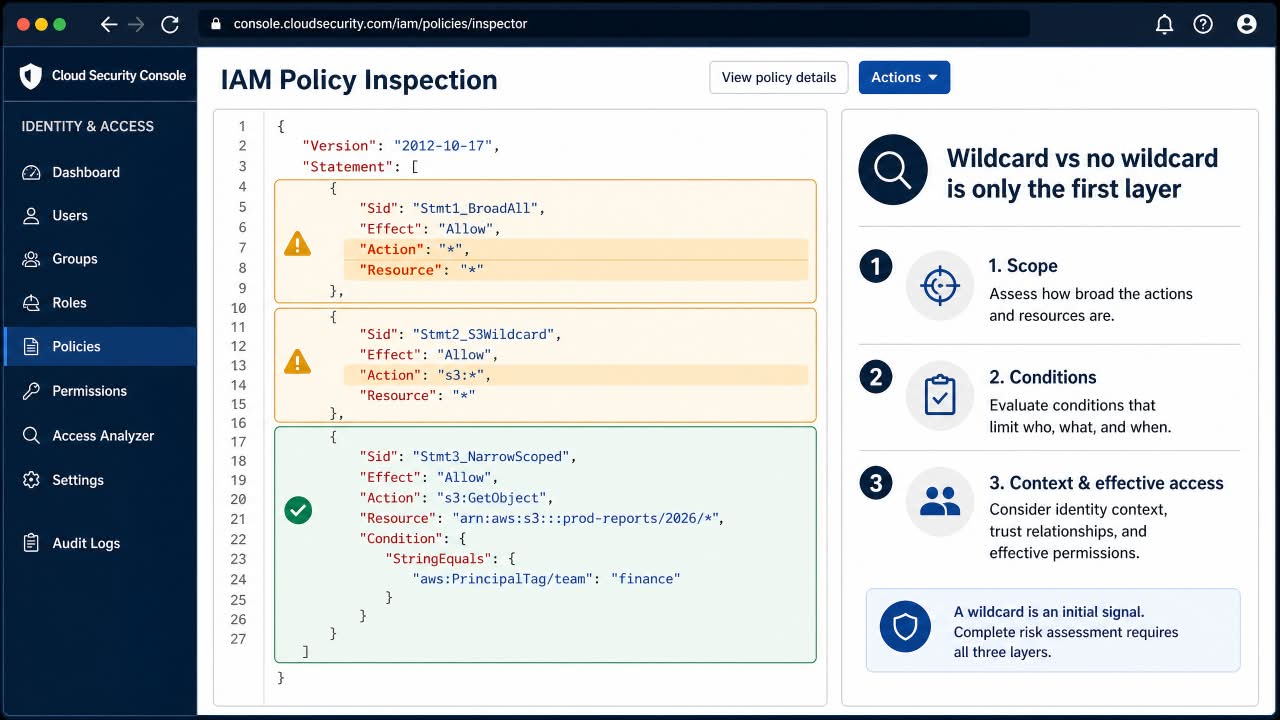This screenshot has width=1280, height=720.
Task: Click the IDENTITY & ACCESS section label
Action: 88,126
